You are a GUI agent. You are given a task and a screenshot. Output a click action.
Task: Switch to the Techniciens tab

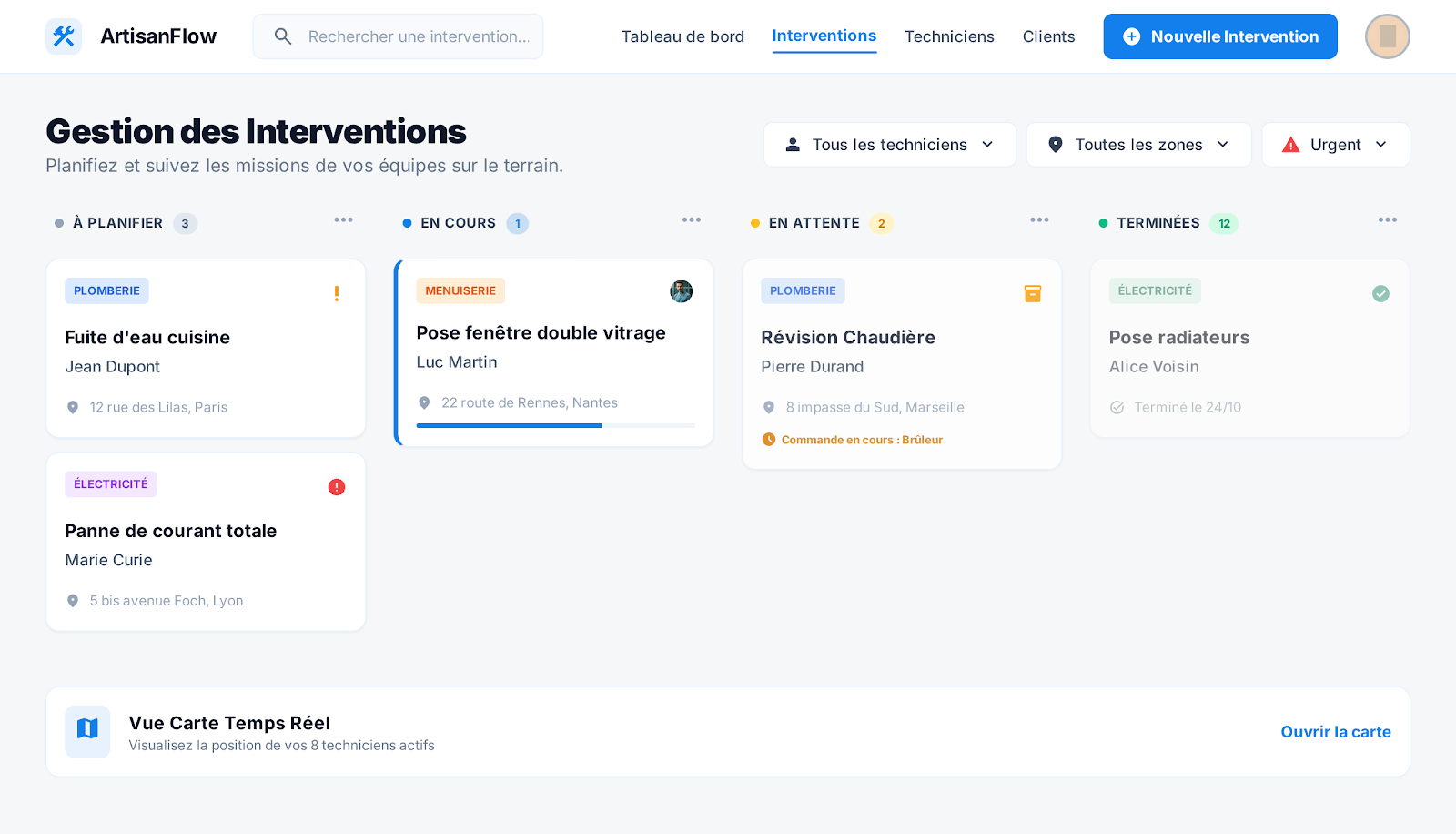click(x=949, y=36)
